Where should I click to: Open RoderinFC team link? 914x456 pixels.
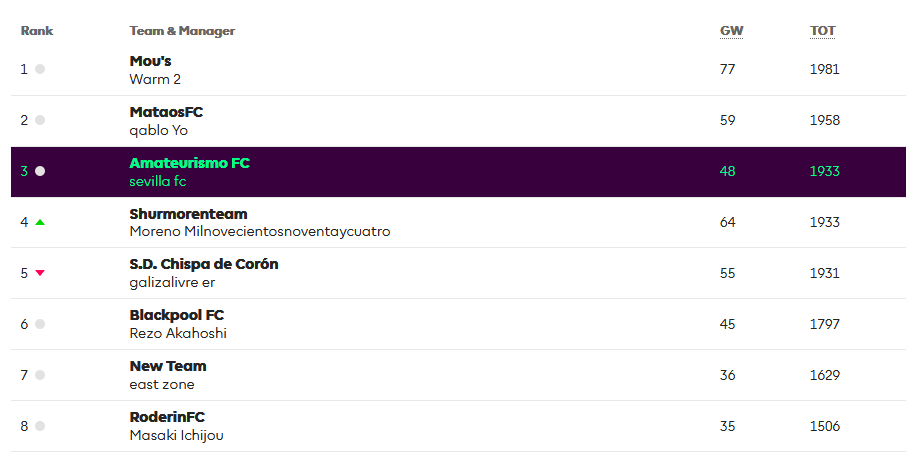(167, 417)
